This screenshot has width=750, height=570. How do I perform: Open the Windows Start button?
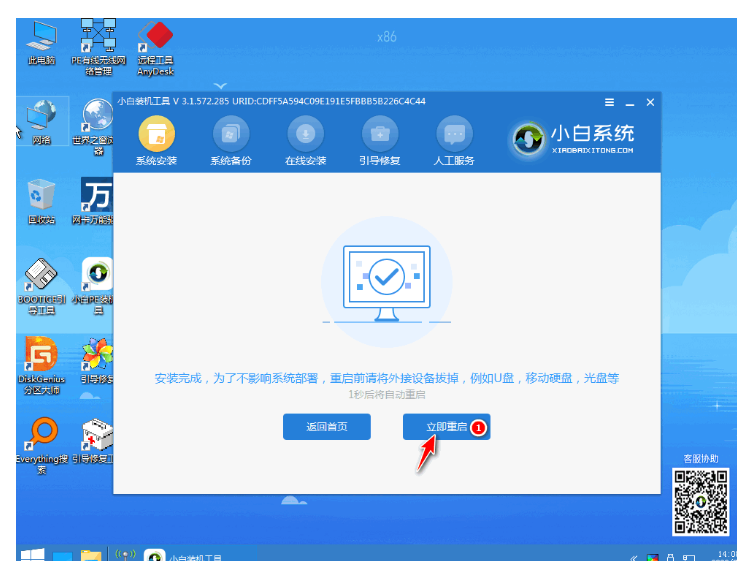pyautogui.click(x=33, y=555)
